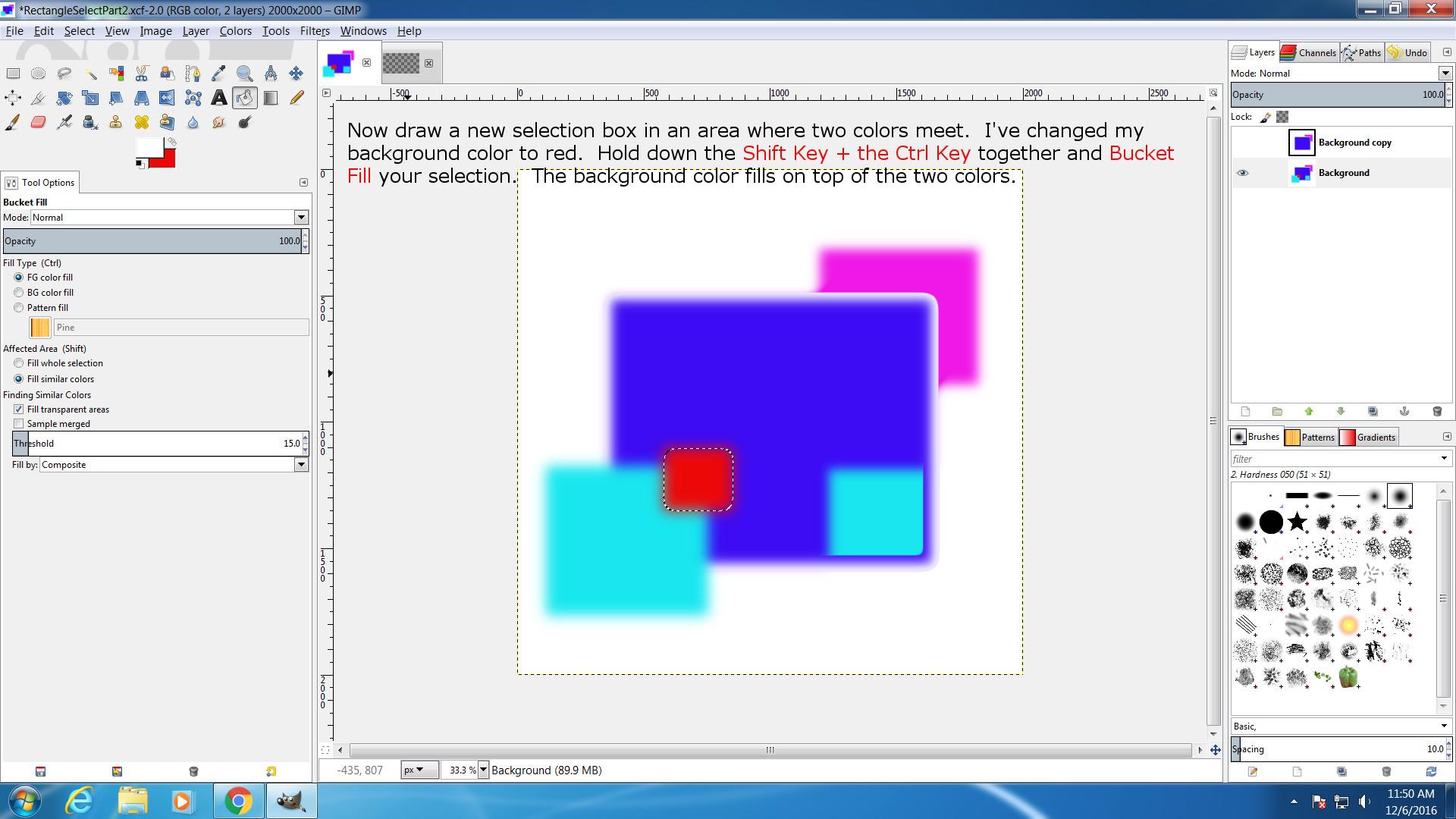Viewport: 1456px width, 819px height.
Task: Select the Blend gradient tool
Action: tap(270, 98)
